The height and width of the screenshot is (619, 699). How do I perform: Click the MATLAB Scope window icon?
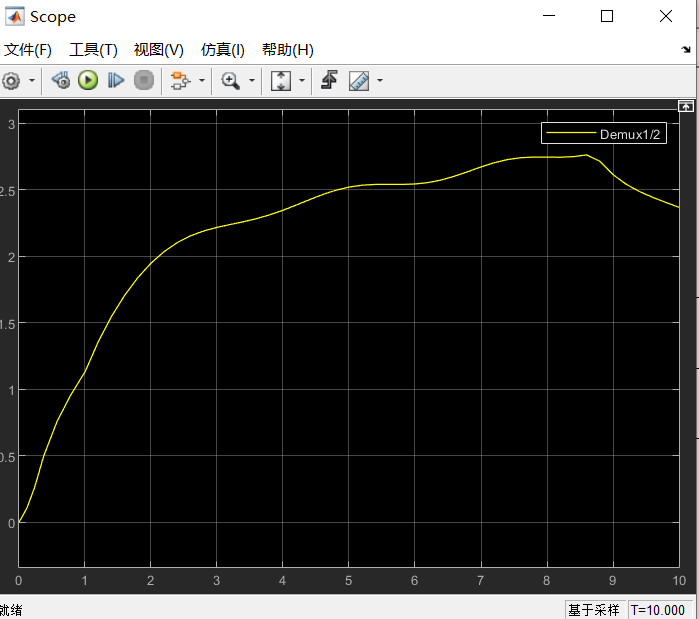pos(15,16)
